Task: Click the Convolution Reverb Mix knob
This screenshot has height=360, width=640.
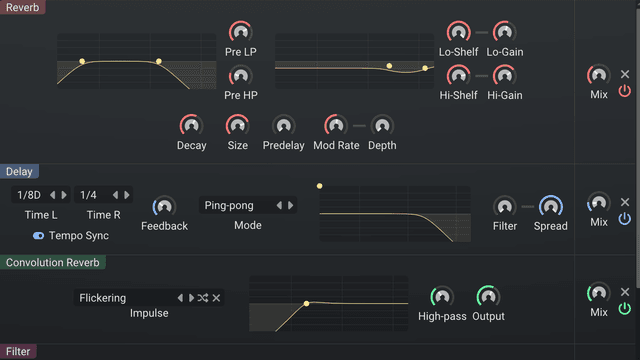Action: [x=599, y=293]
